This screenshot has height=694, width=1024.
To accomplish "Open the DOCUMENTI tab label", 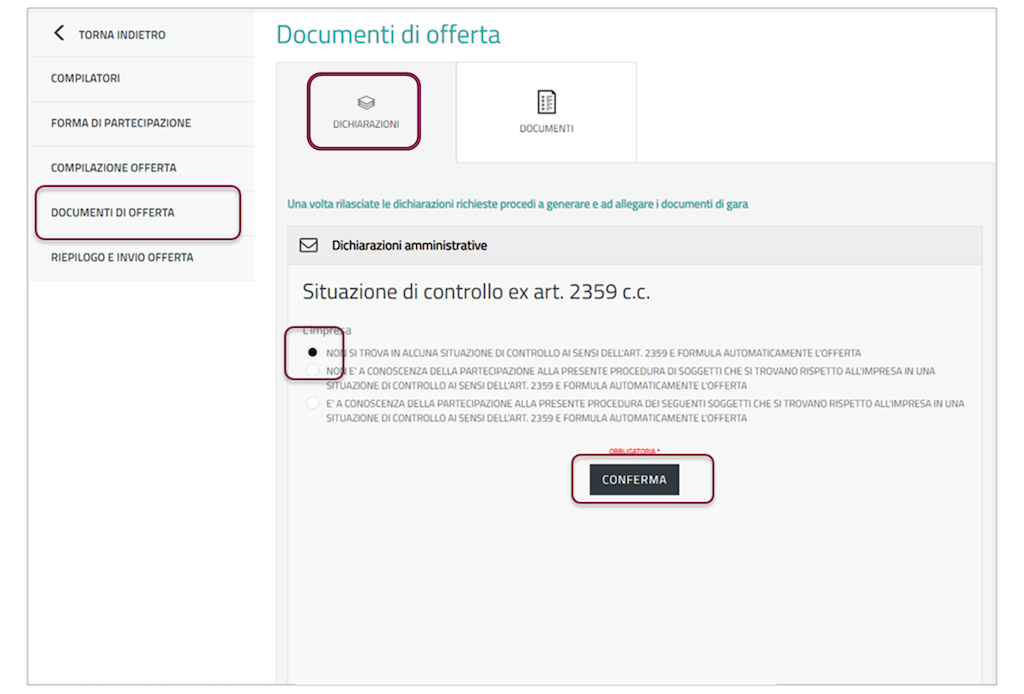I will pos(546,129).
